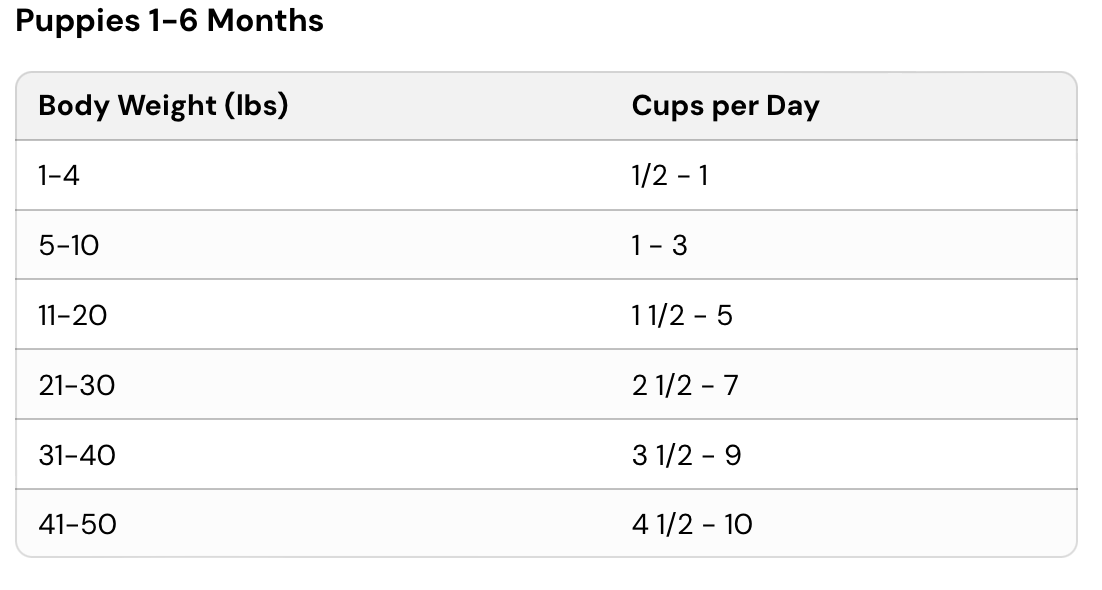Click the '1 1/2 - 5' cups cell

coord(682,316)
